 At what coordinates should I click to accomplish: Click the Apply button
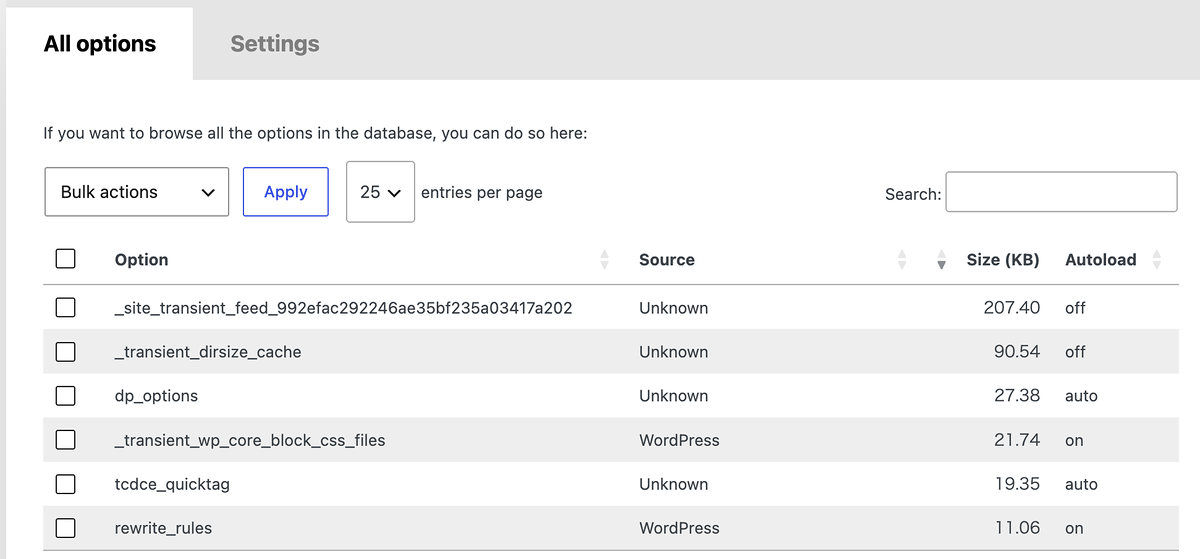(286, 192)
